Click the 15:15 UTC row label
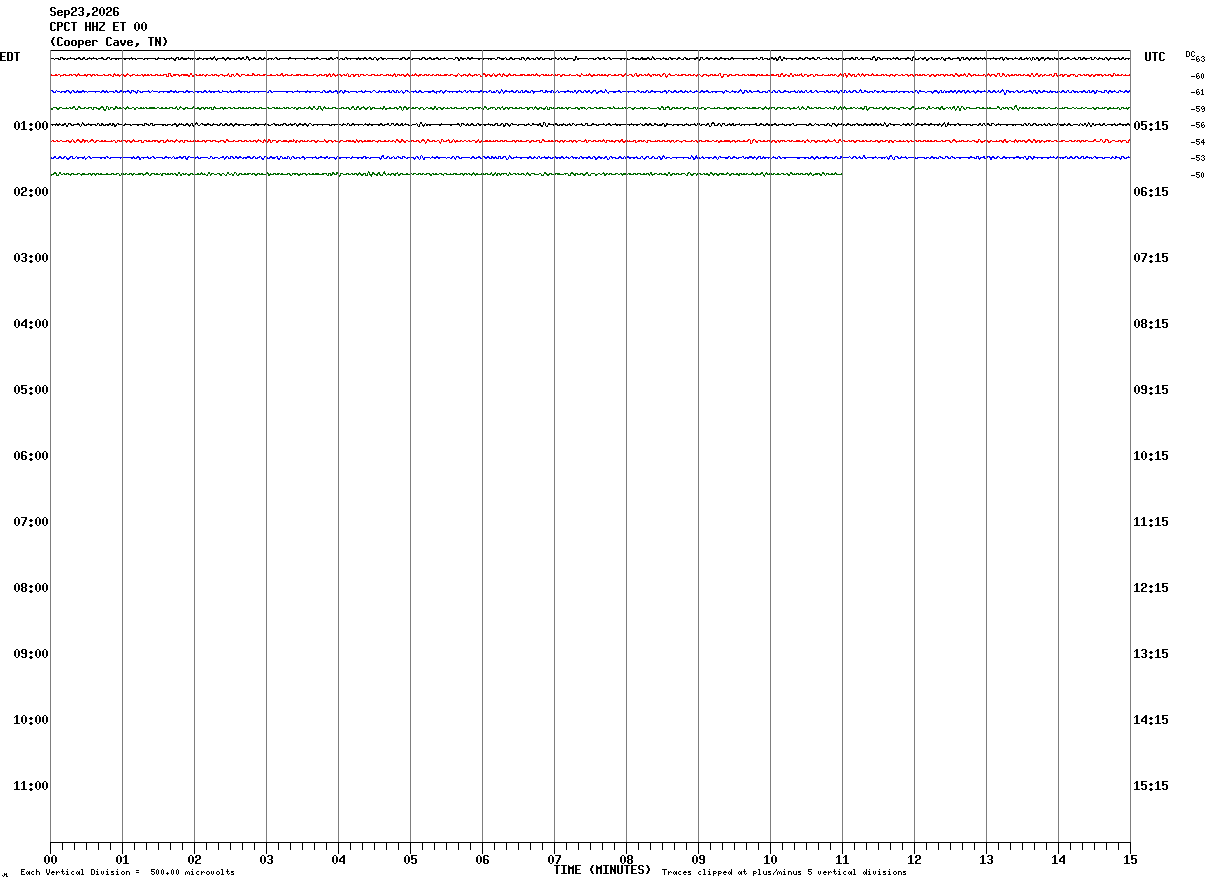 pyautogui.click(x=1150, y=786)
